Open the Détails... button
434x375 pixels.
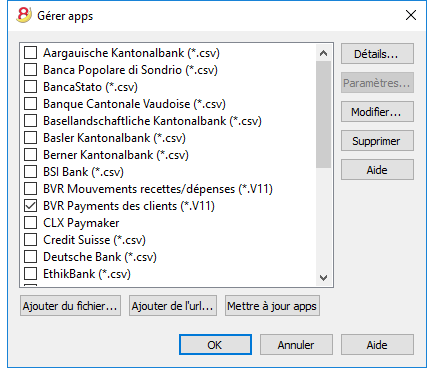(377, 54)
